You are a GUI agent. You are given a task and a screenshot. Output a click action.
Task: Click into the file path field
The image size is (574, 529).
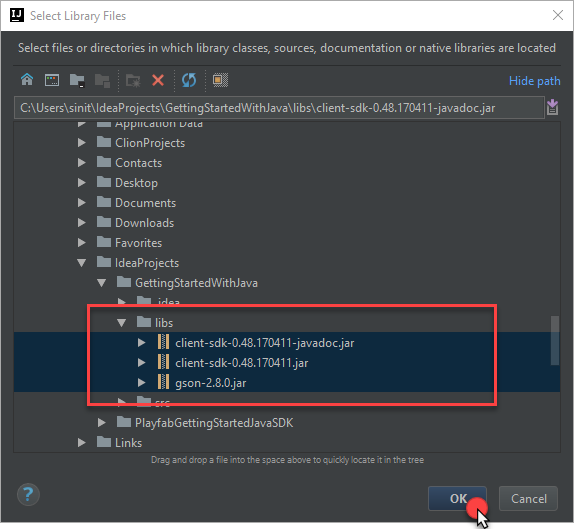279,108
